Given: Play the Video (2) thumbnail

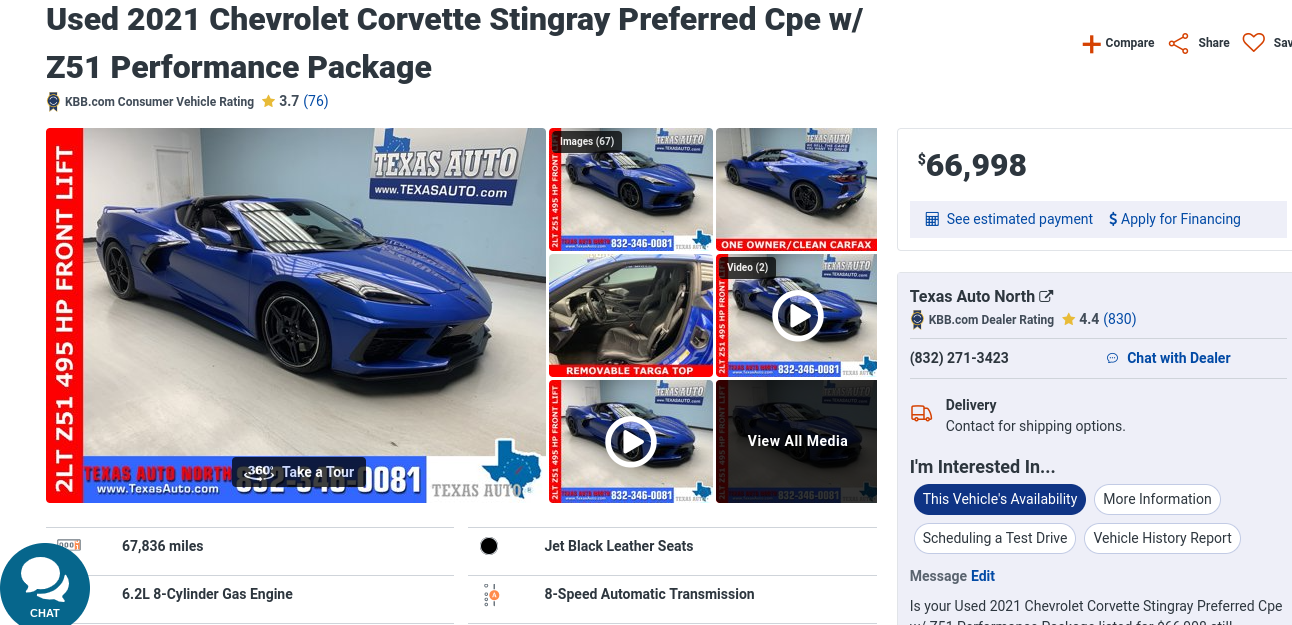Looking at the screenshot, I should [x=797, y=315].
